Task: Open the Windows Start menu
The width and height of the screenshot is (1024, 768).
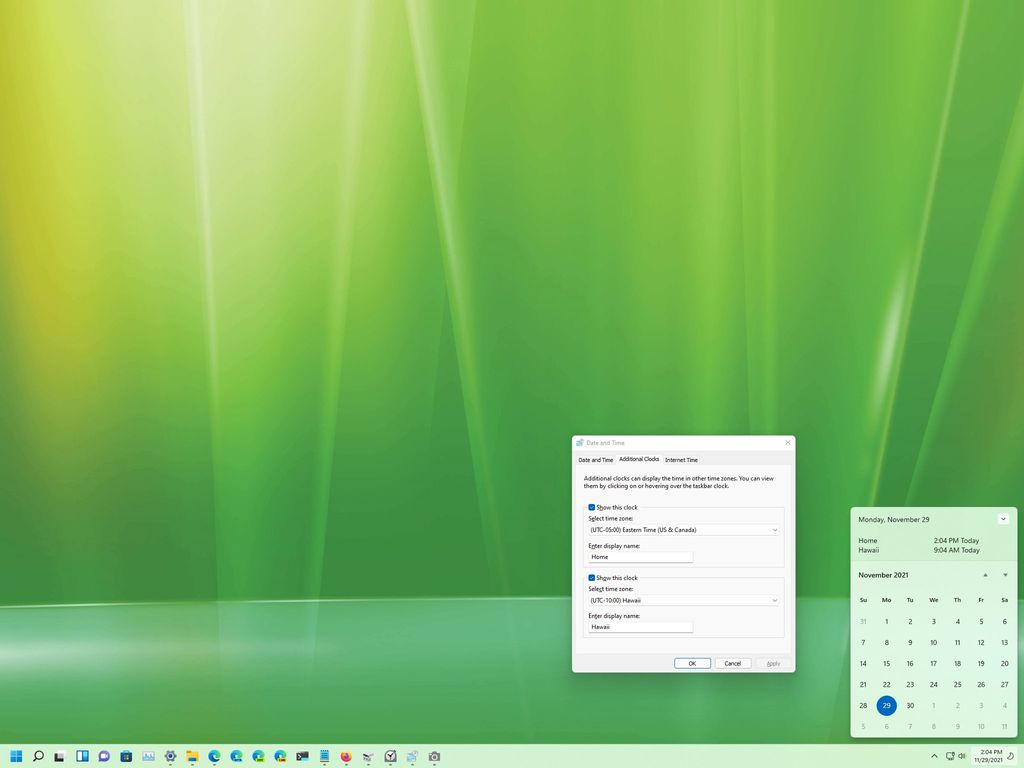Action: 17,756
